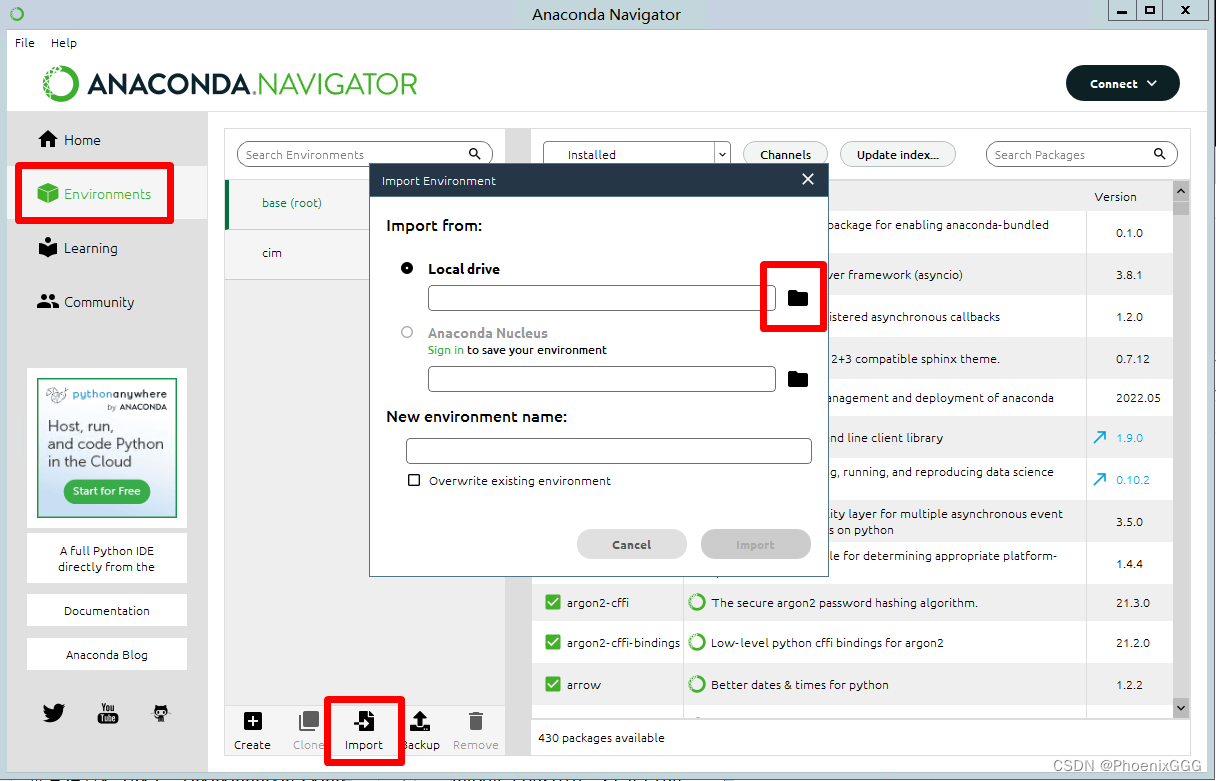
Task: Click the search packages magnifier icon
Action: (1160, 154)
